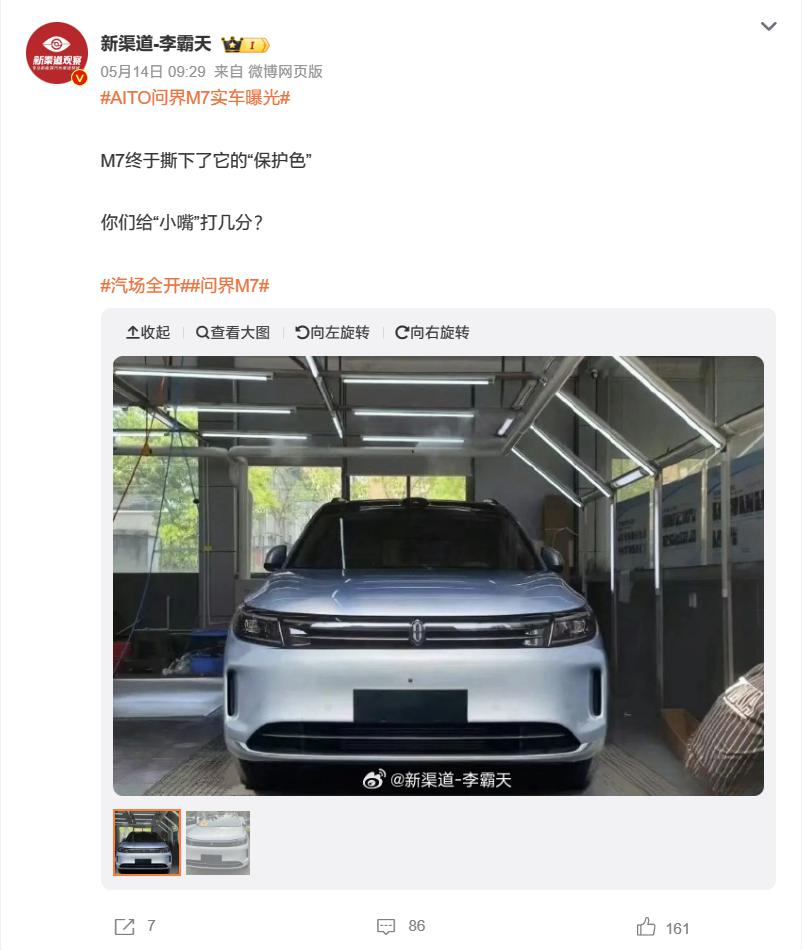
Task: Open the #汽场全开# hashtag
Action: point(142,285)
